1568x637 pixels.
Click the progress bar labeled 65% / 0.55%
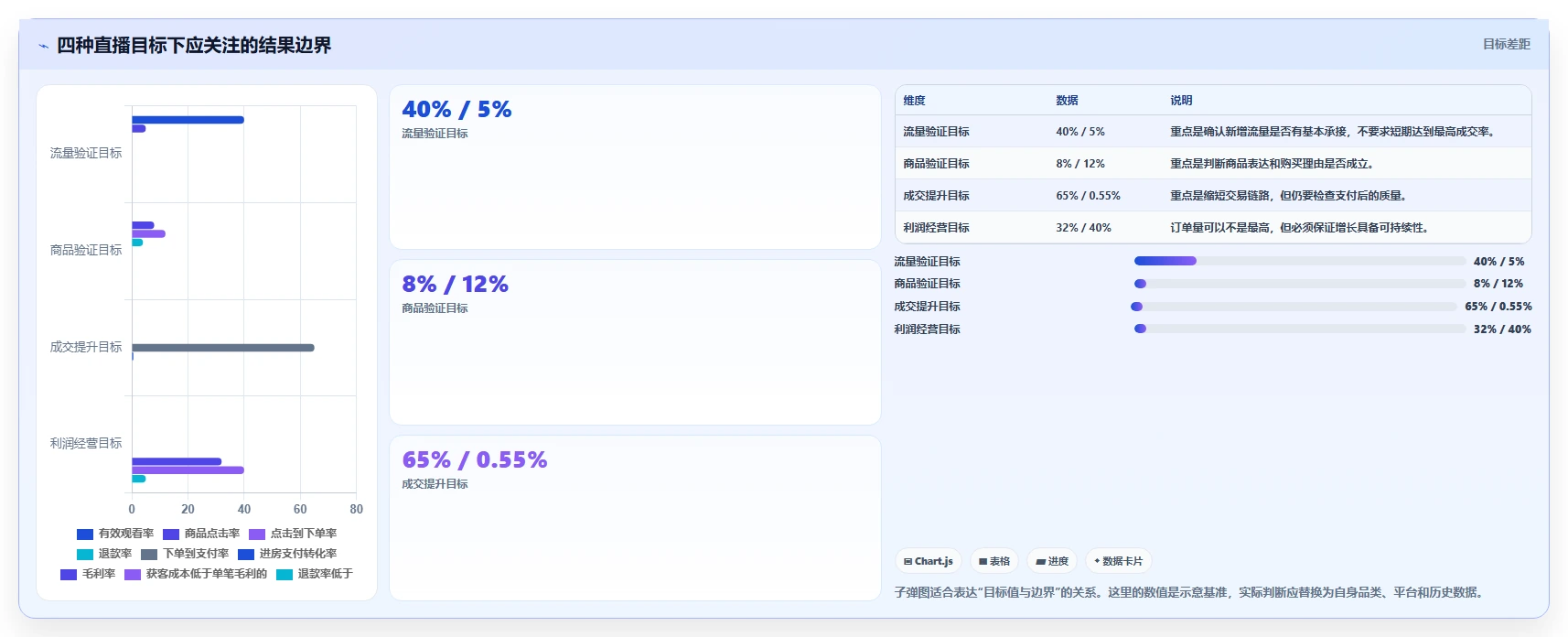1294,307
